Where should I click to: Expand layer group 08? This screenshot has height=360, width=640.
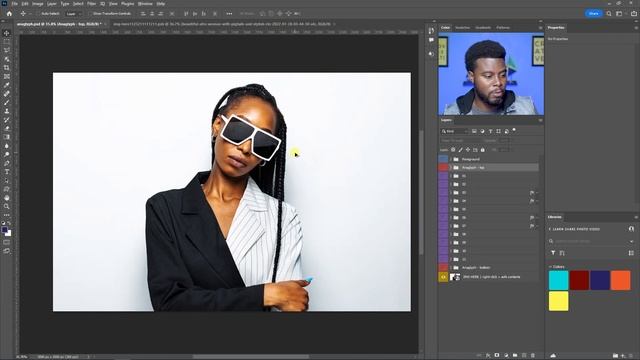pos(451,234)
